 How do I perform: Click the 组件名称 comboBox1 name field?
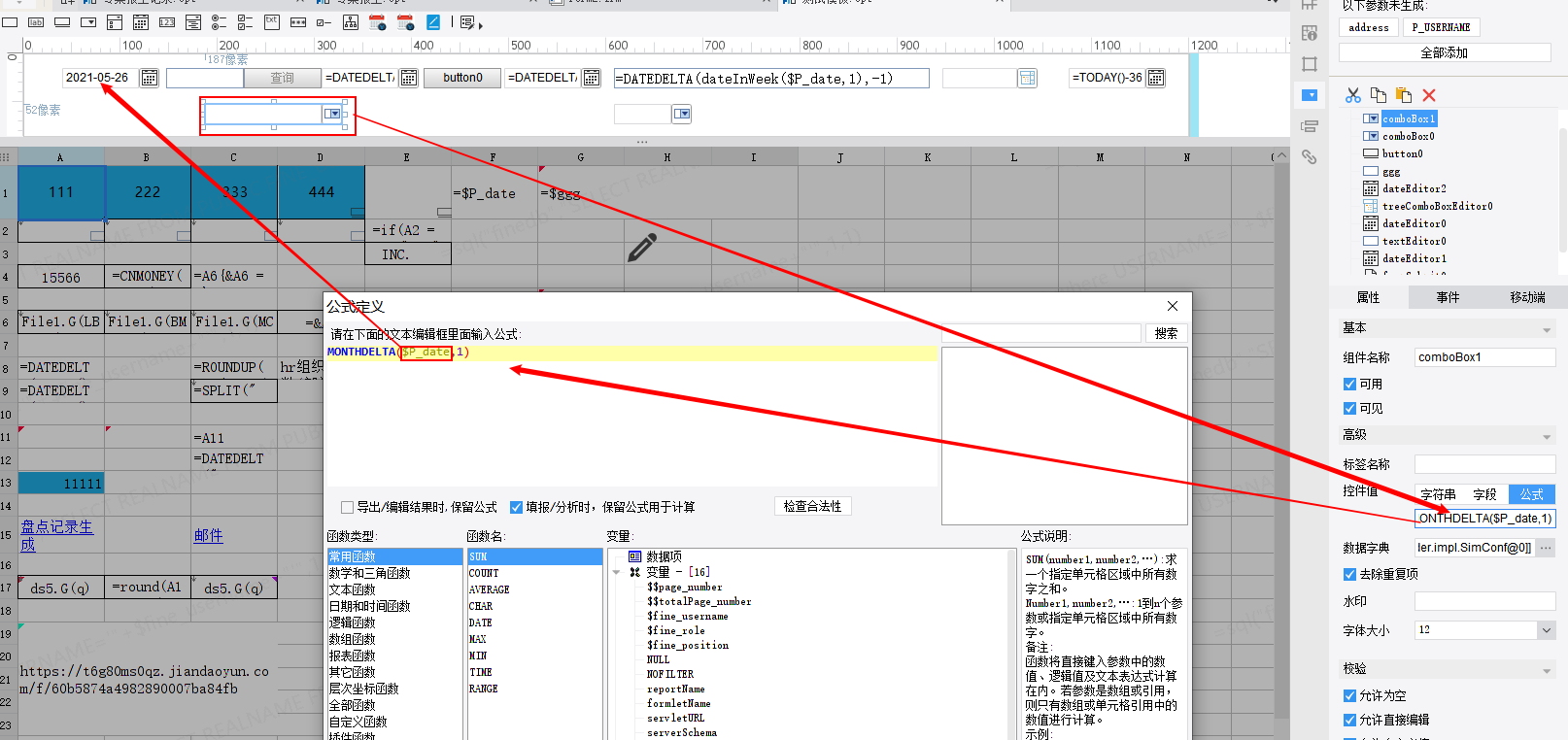(1484, 357)
